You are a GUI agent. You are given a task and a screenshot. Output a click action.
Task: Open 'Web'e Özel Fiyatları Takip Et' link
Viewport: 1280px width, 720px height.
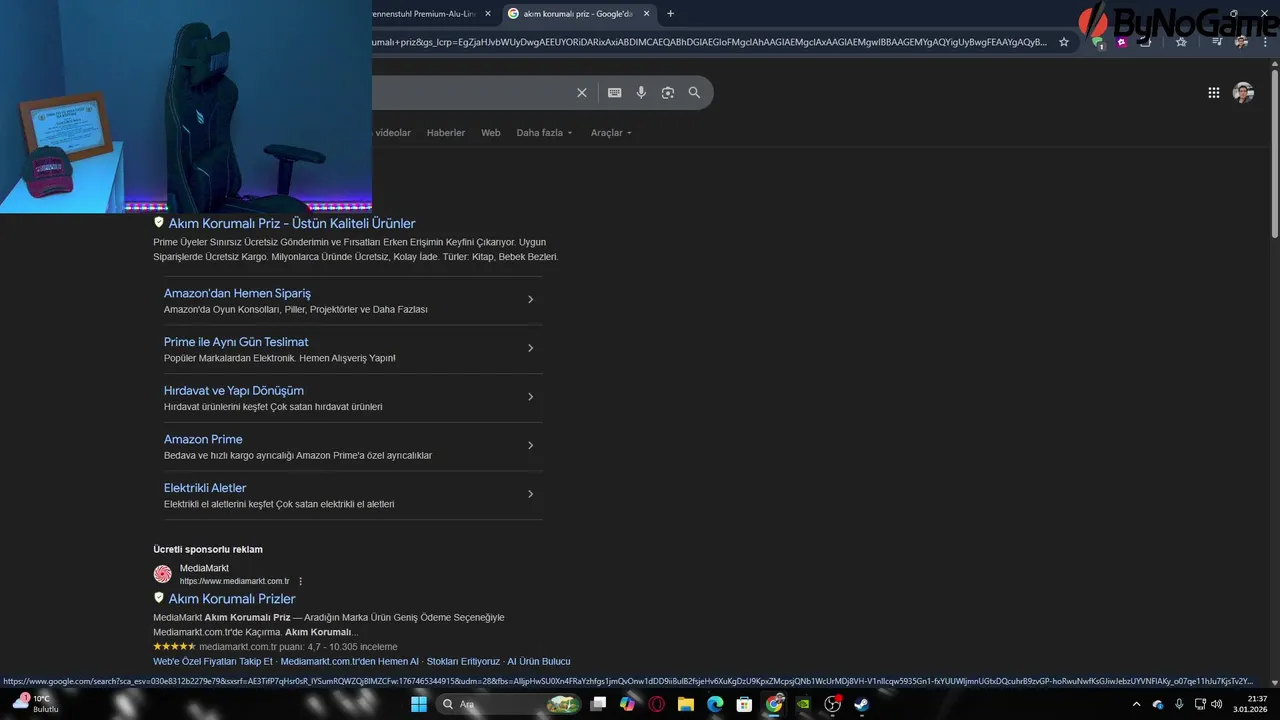(x=213, y=661)
